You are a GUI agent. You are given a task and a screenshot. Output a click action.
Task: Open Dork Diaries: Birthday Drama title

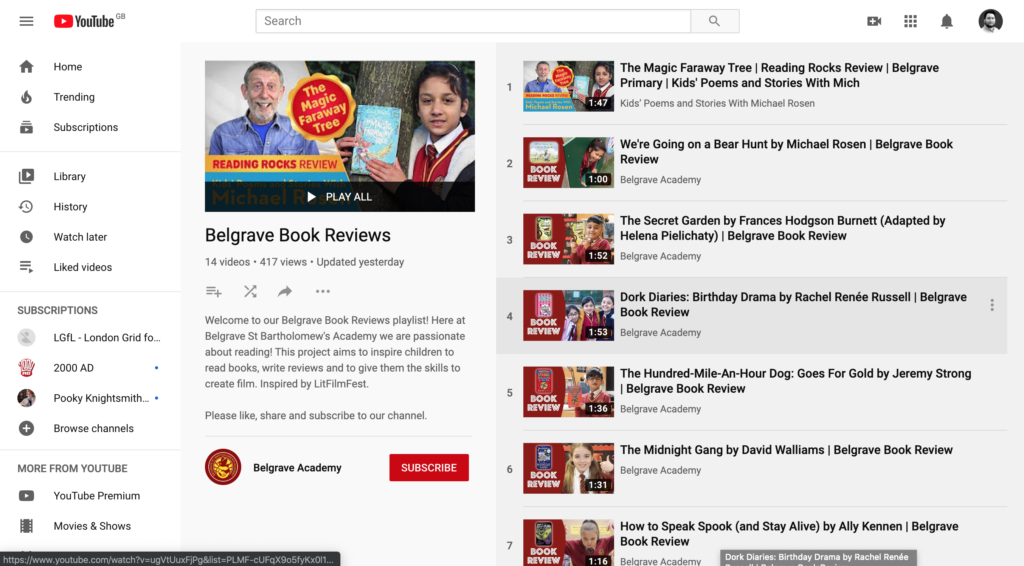(x=793, y=304)
